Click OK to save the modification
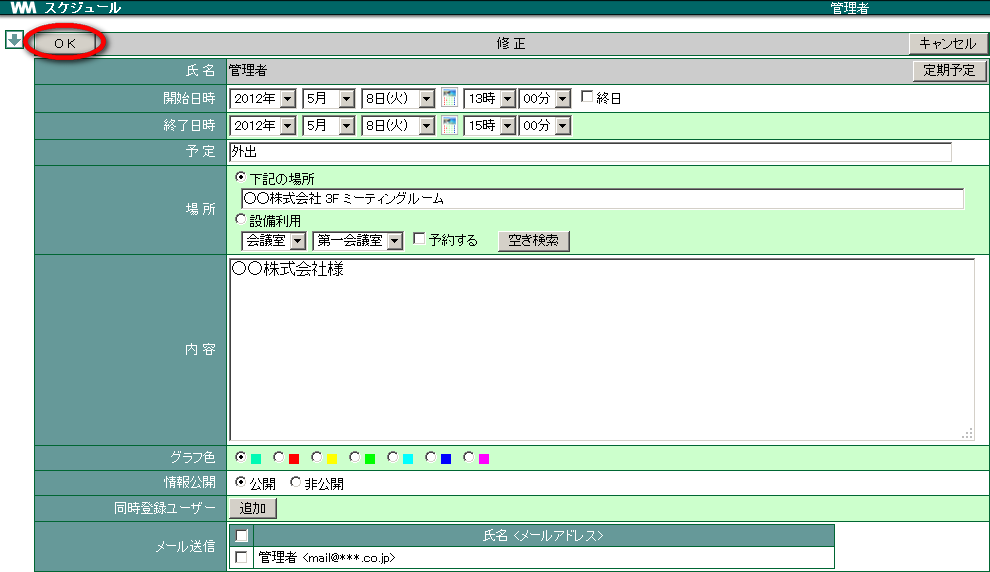The height and width of the screenshot is (572, 990). pos(65,44)
